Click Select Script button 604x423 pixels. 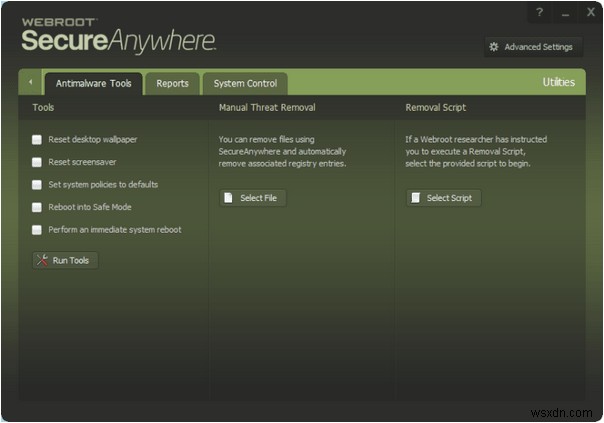point(443,198)
